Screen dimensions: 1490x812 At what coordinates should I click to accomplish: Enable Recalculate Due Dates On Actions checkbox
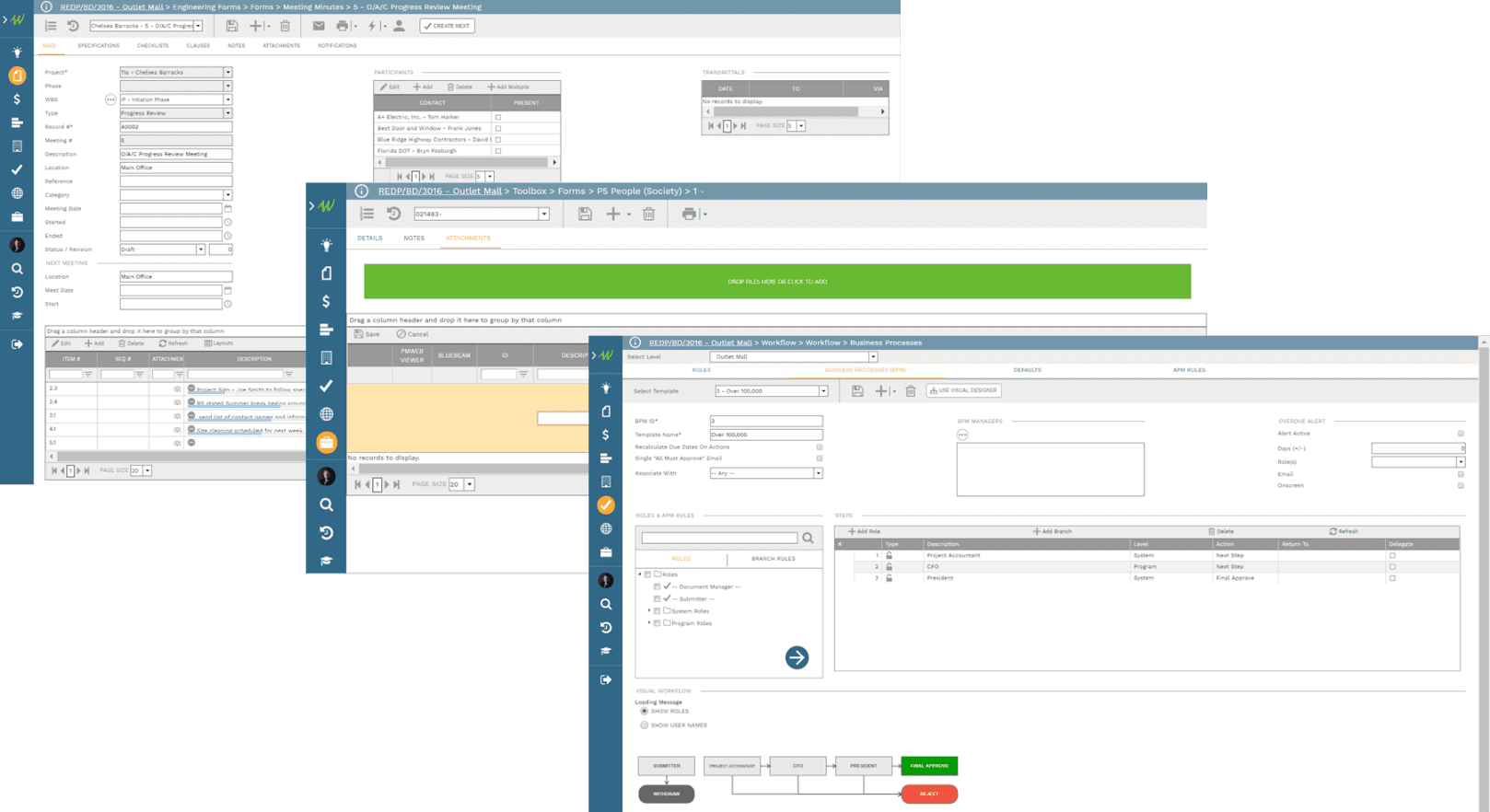point(819,447)
